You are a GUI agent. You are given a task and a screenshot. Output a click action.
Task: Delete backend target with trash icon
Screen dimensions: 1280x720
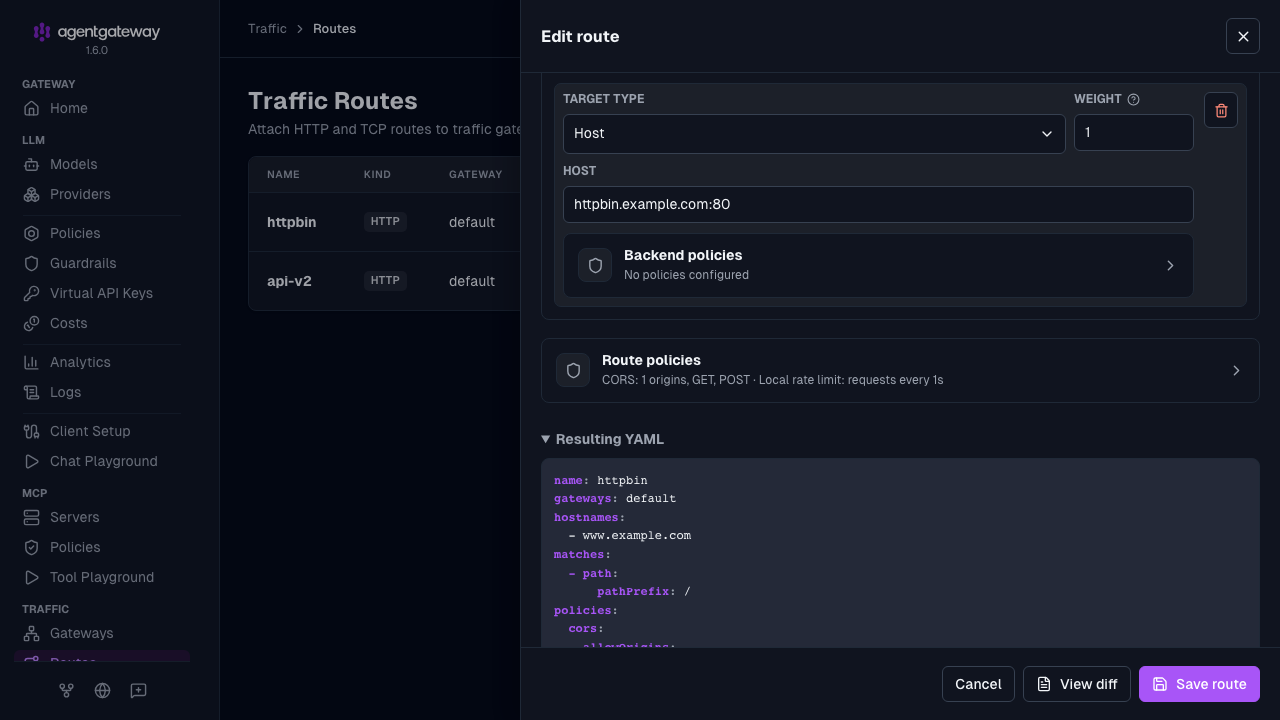(x=1221, y=110)
